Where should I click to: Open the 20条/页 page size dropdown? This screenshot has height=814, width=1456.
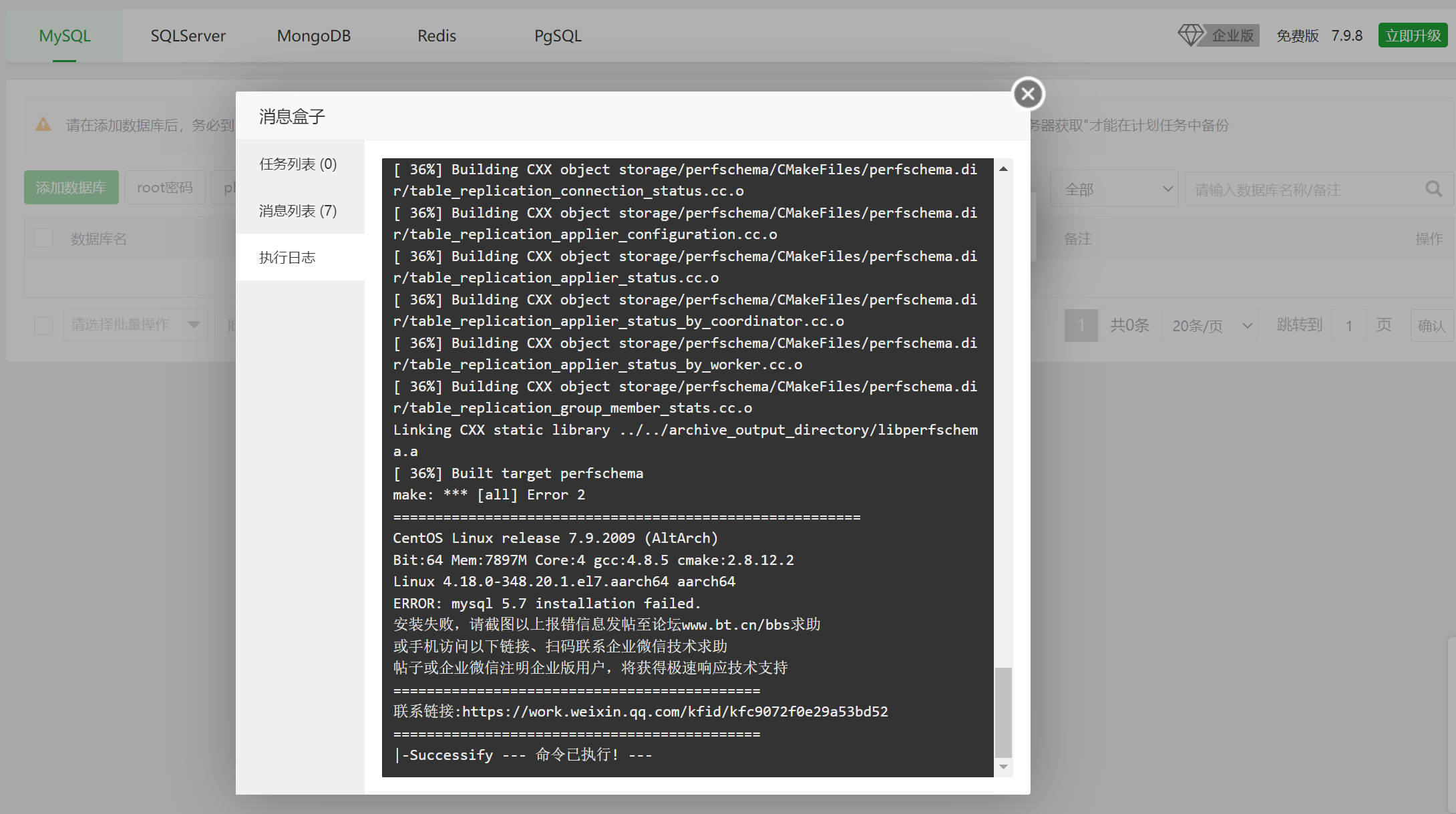coord(1210,325)
